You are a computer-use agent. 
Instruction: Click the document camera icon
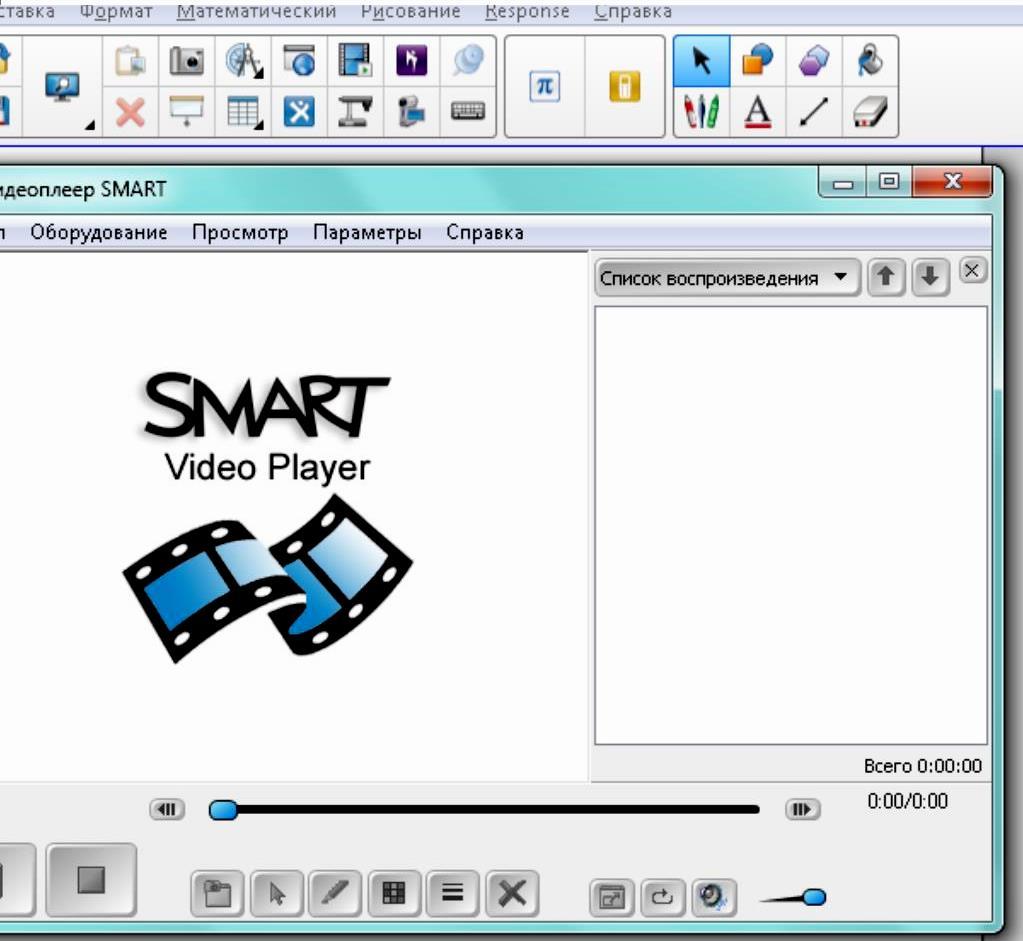(x=356, y=112)
